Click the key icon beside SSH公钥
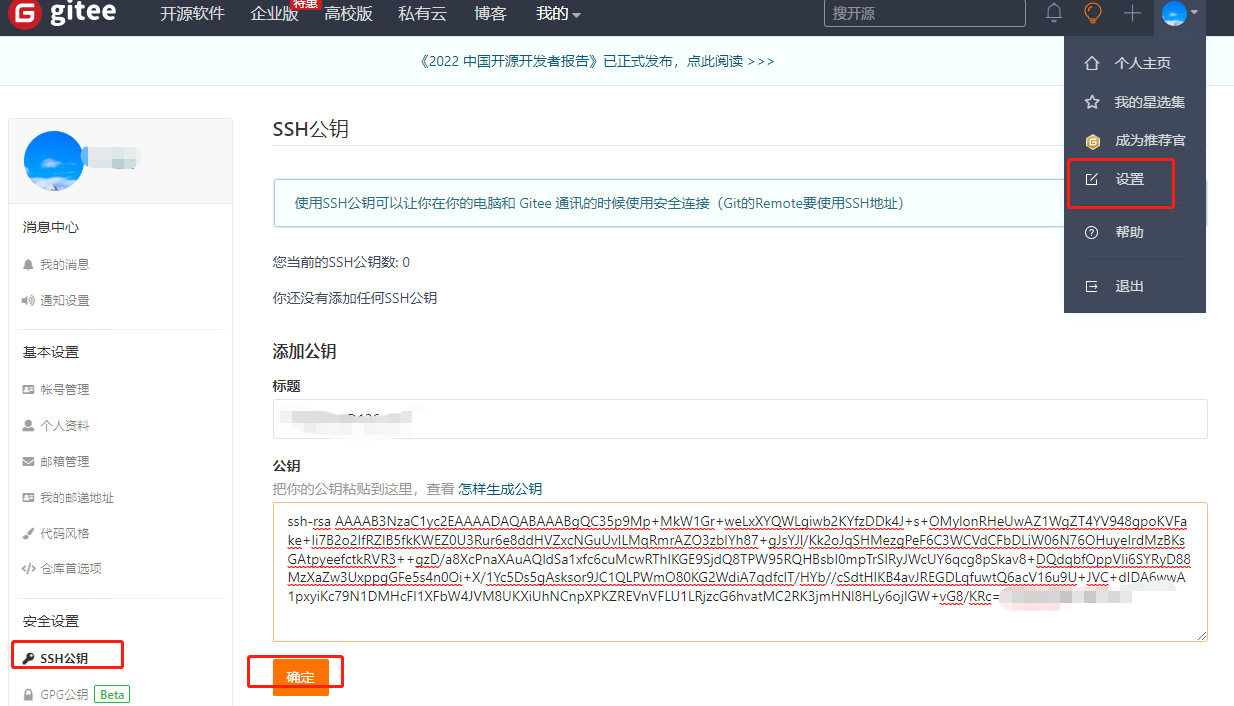This screenshot has width=1234, height=706. (x=28, y=658)
